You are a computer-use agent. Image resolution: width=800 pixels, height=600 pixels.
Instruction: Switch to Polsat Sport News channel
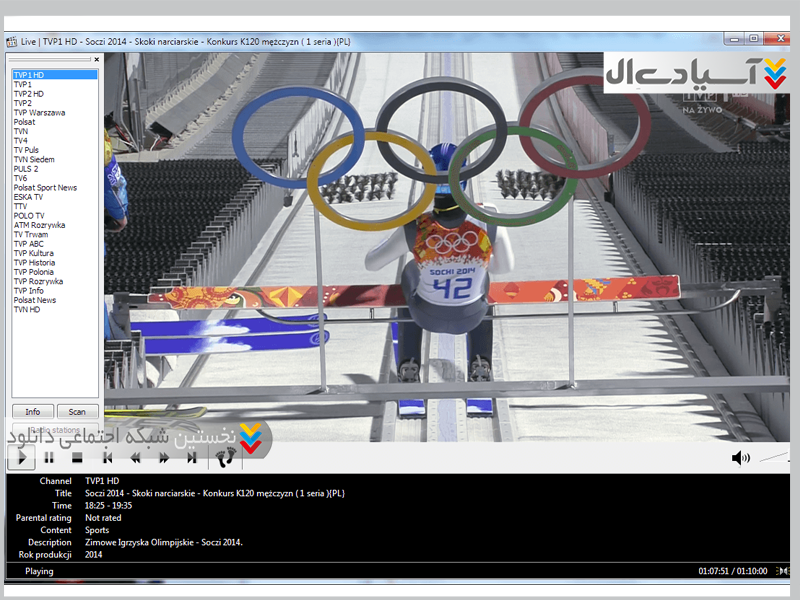click(x=45, y=188)
